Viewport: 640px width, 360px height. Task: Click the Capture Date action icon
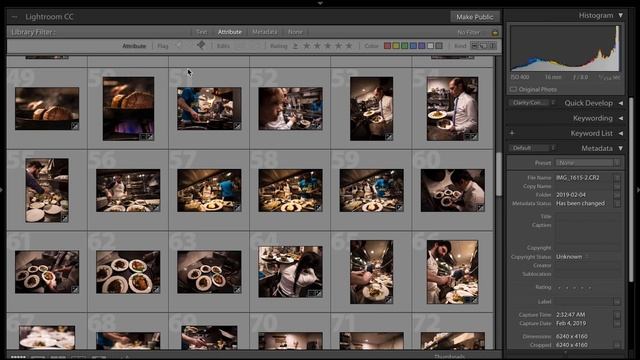[617, 323]
